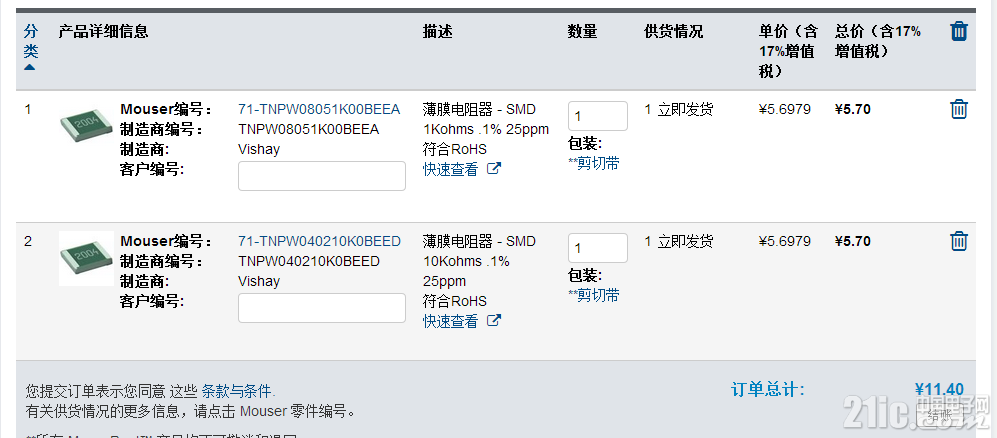This screenshot has width=997, height=438.
Task: Click customer number field for item 1
Action: [322, 176]
